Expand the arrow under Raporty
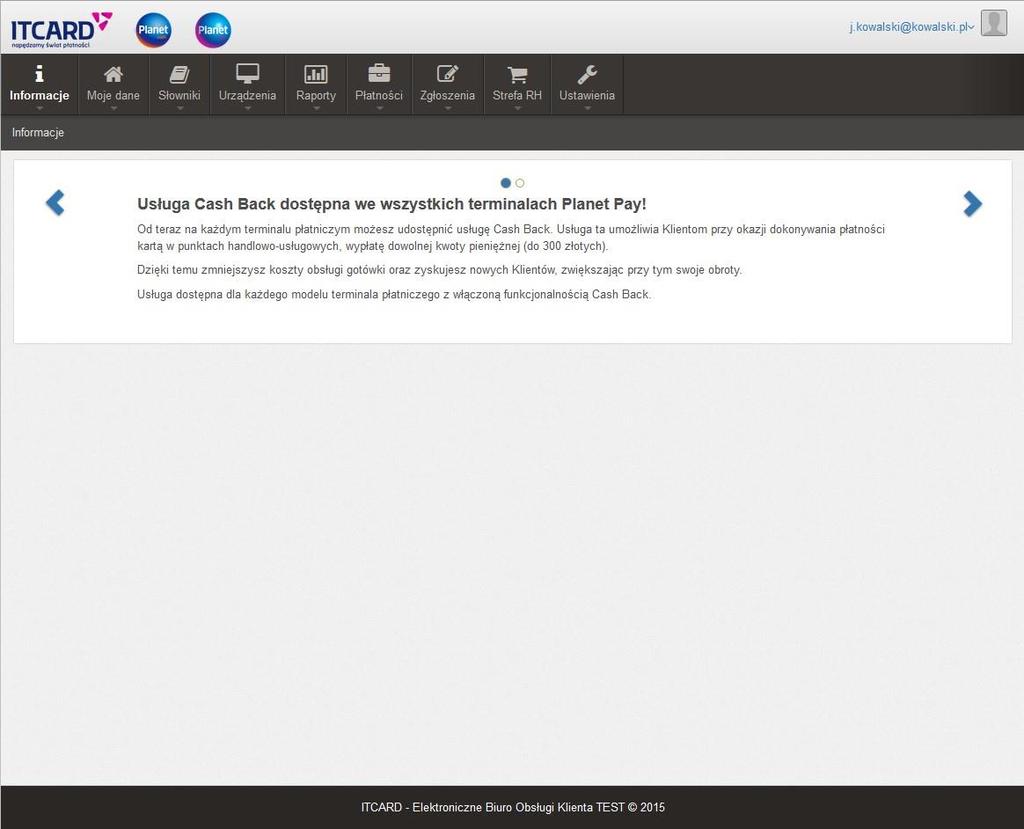 [316, 108]
